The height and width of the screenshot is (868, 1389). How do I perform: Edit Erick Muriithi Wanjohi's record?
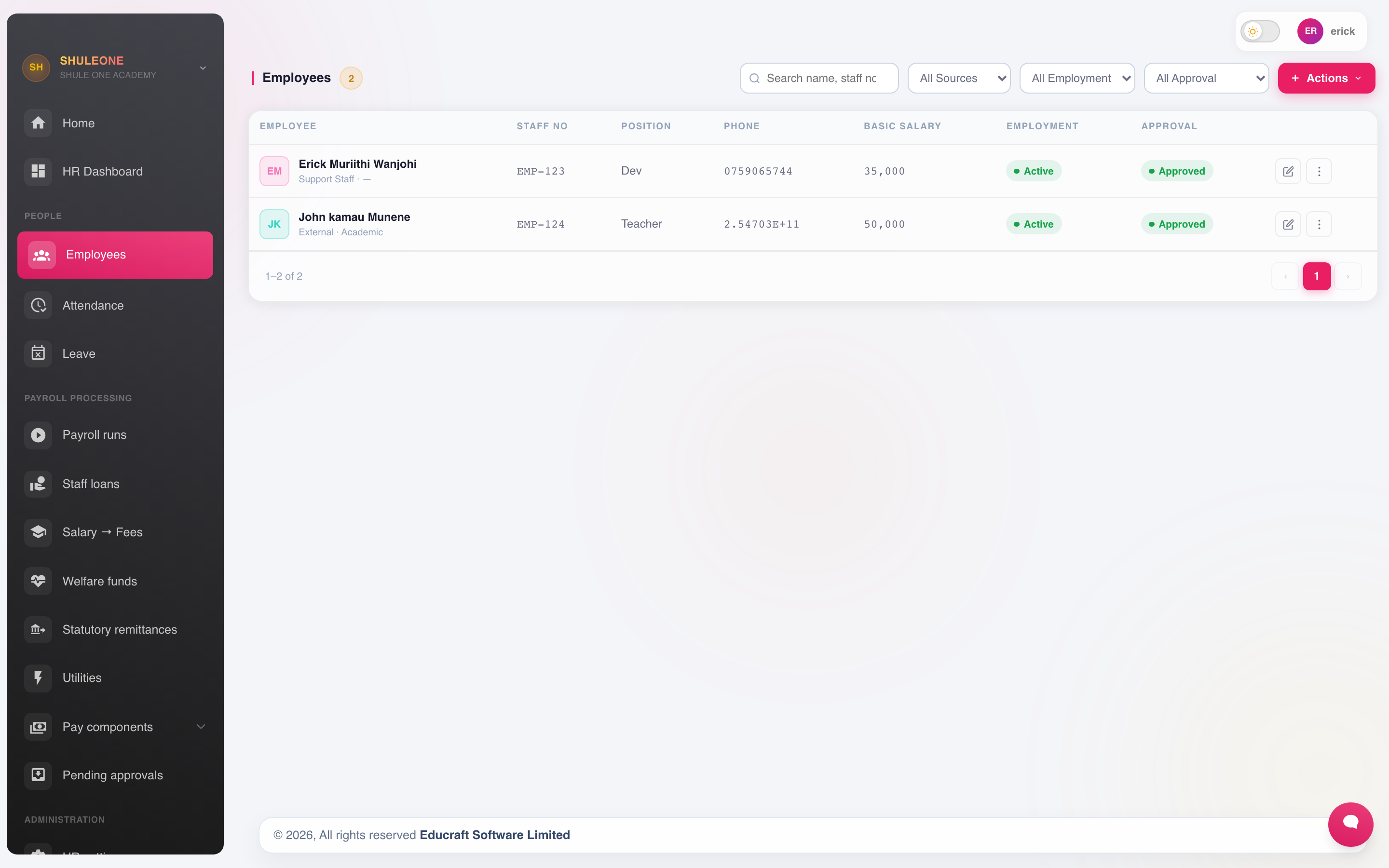(1288, 171)
